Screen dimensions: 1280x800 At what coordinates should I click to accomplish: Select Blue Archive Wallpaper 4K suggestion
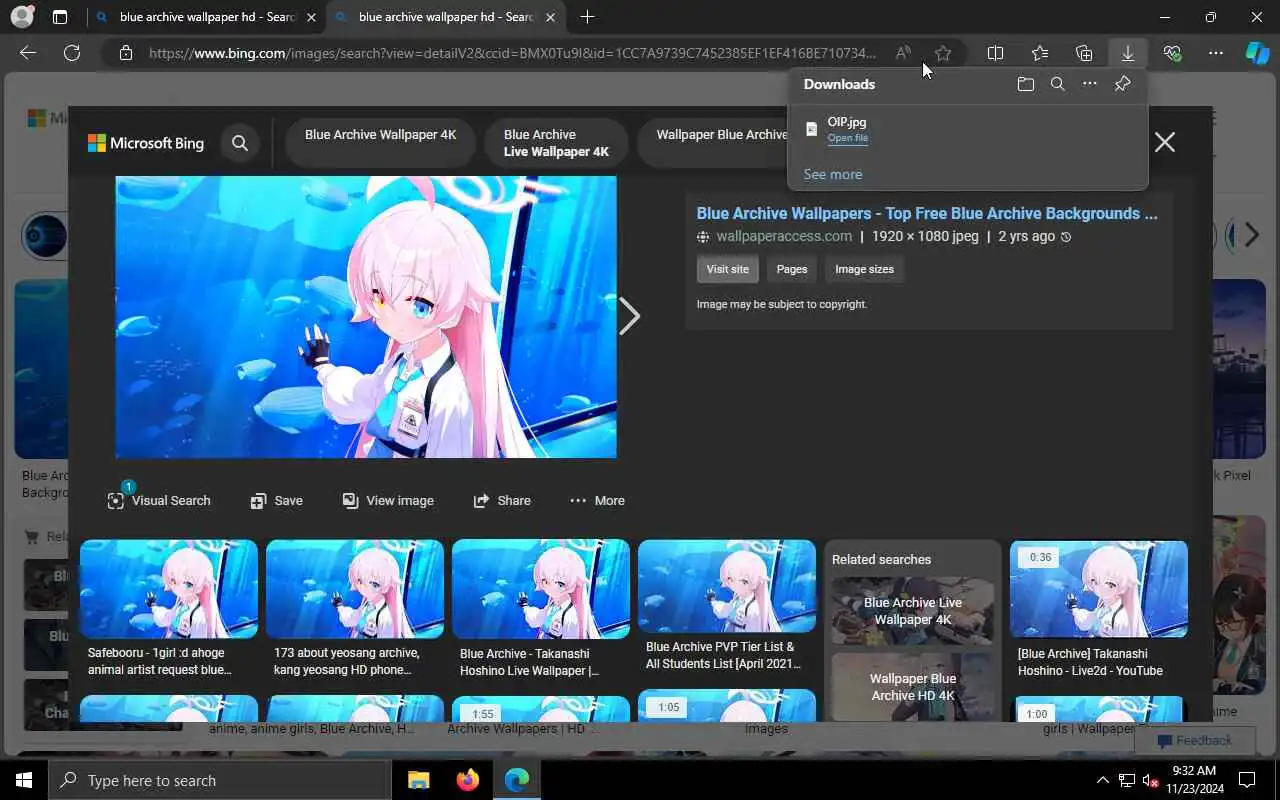point(380,143)
